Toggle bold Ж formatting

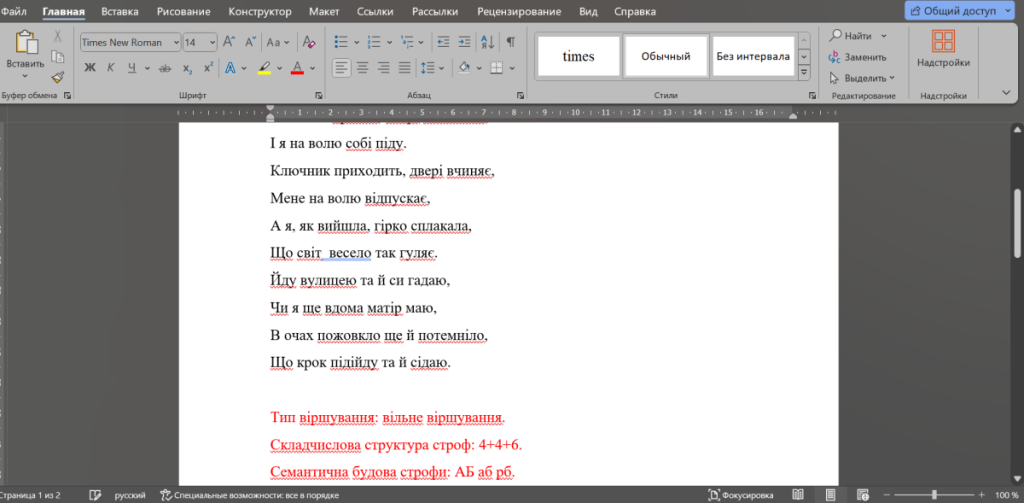tap(89, 68)
